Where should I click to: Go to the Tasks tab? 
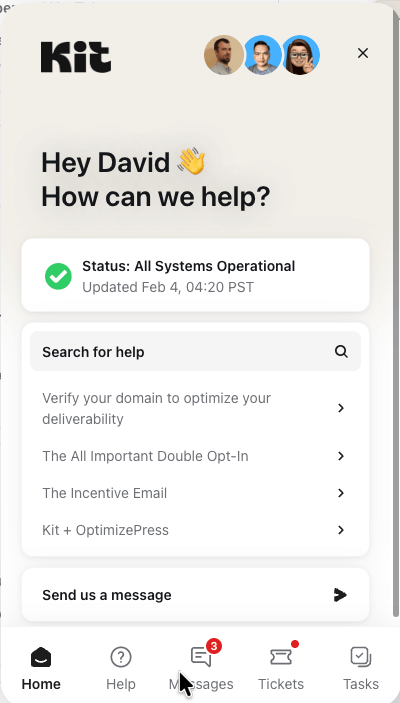pos(361,668)
